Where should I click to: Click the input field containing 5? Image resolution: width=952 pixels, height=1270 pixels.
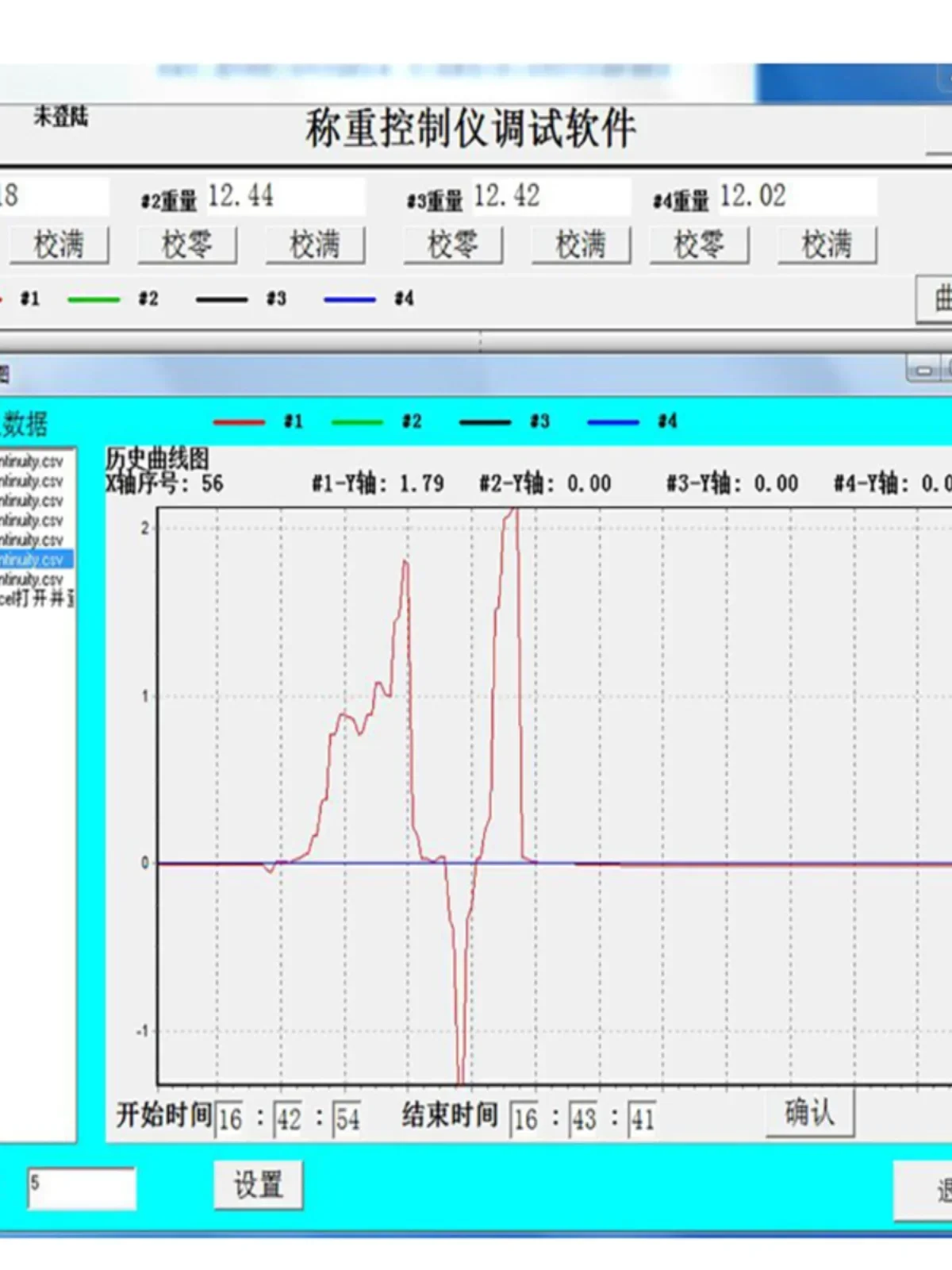82,1188
